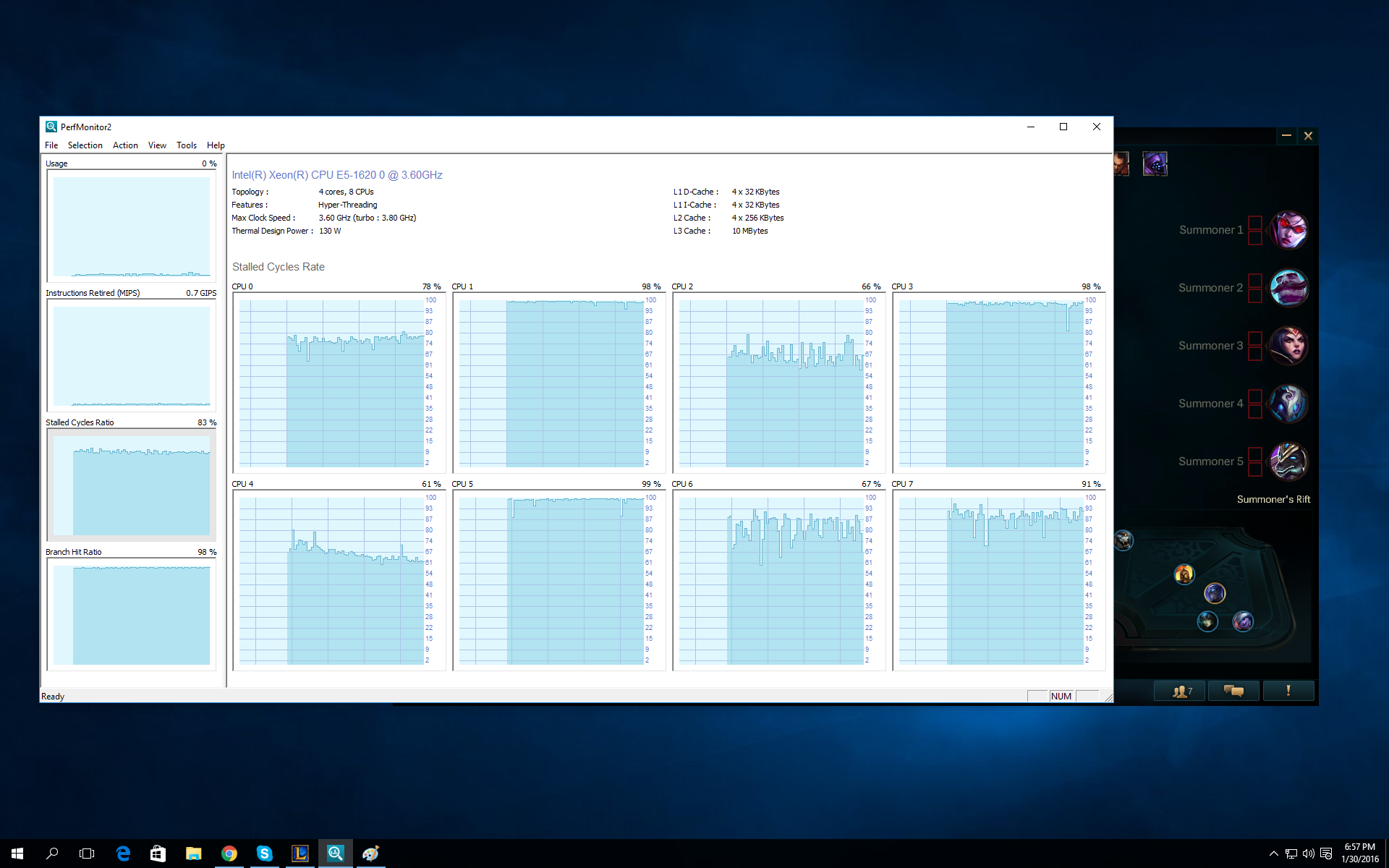Screen dimensions: 1389x868
Task: Click the '4 cores, 8 CPUs' topology value
Action: pos(346,192)
